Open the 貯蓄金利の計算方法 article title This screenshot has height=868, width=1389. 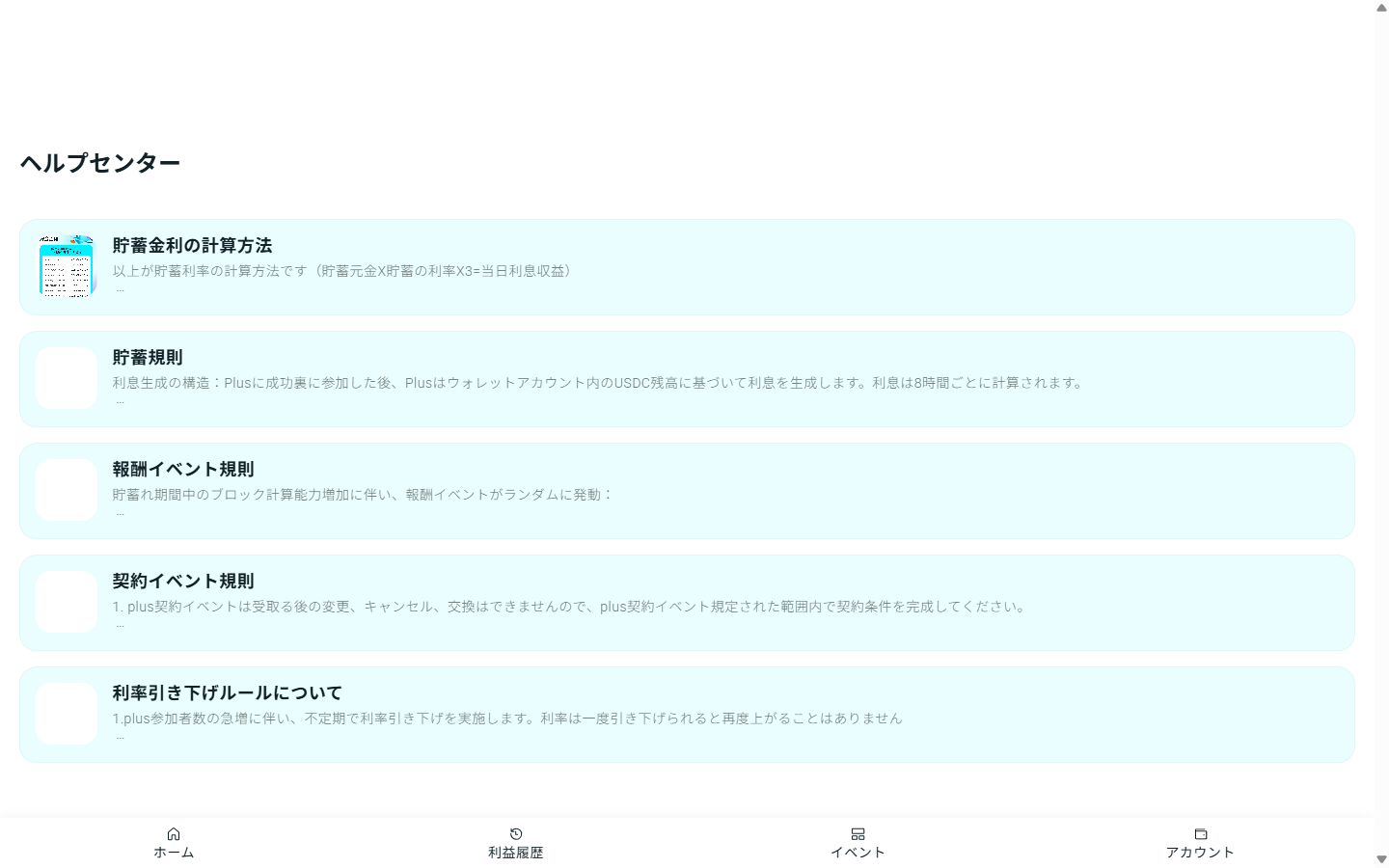[192, 246]
